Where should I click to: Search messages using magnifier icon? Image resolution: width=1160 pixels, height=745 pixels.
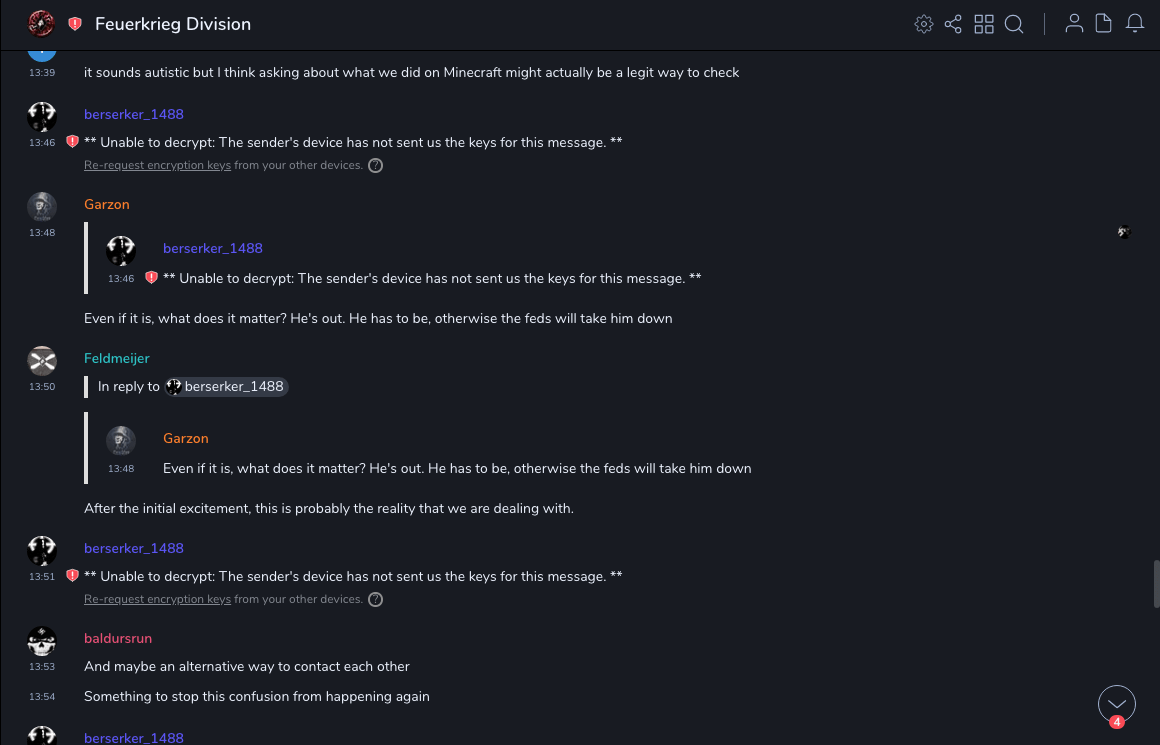point(1014,24)
